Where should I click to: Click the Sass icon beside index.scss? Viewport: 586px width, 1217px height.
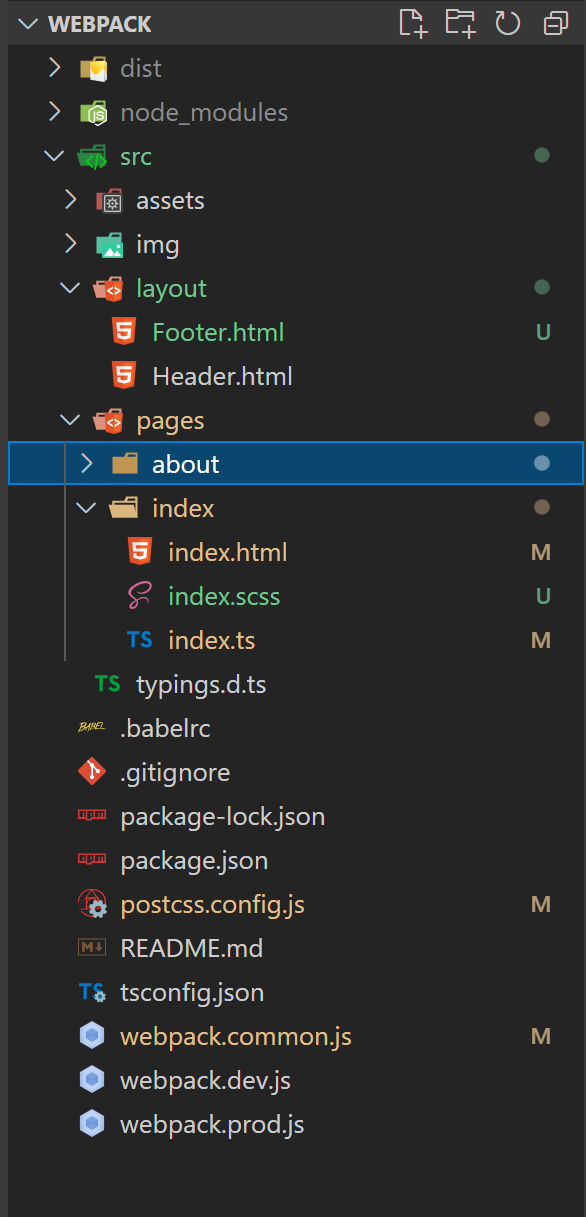(x=140, y=596)
